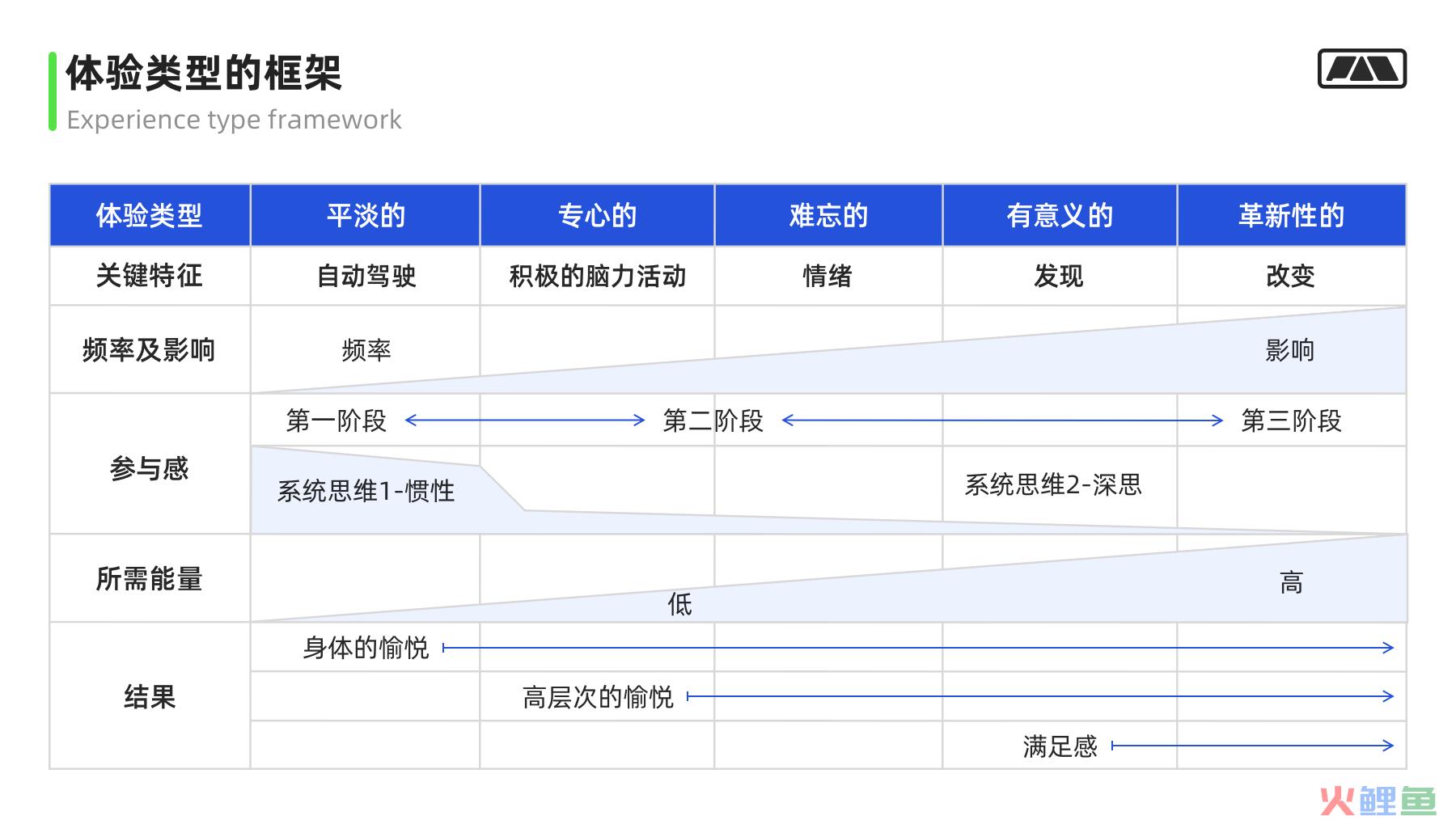Click the 高 energy label
Viewport: 1456px width, 820px height.
point(1292,582)
